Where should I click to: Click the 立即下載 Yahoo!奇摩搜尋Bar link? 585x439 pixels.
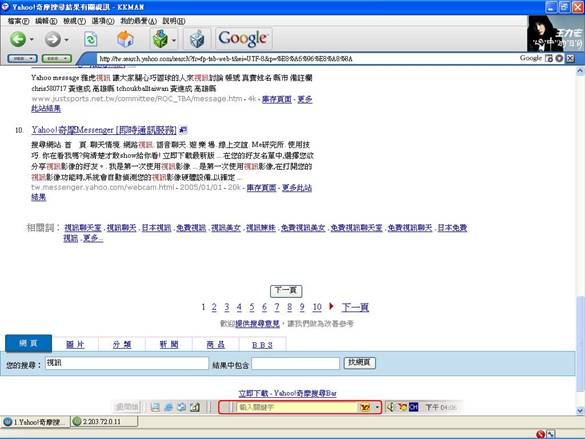click(x=287, y=393)
